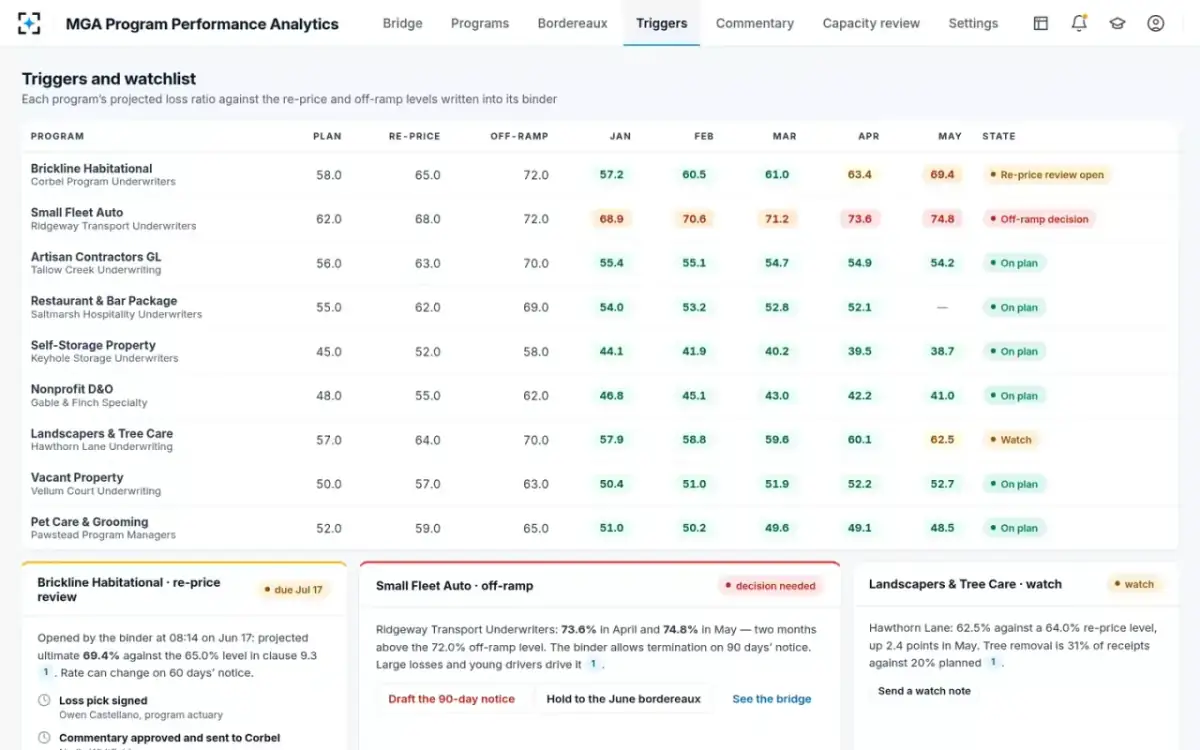Follow the See the bridge link

click(772, 699)
